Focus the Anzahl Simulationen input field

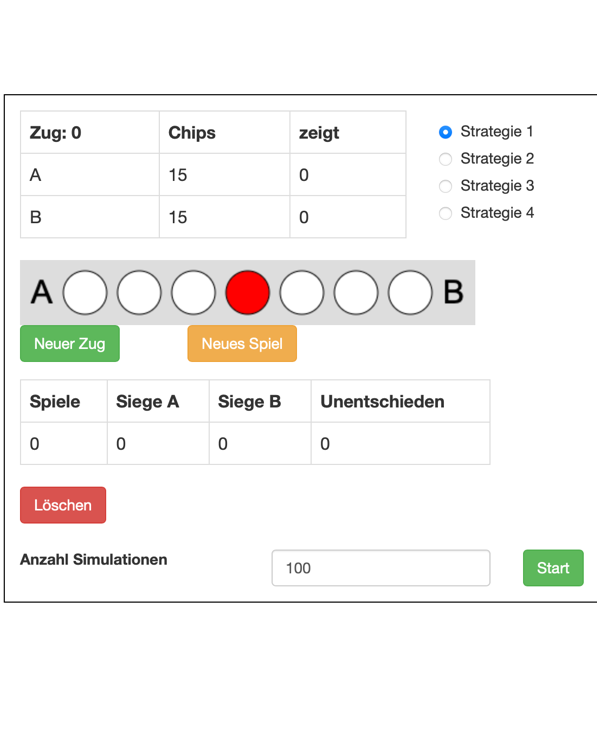[x=381, y=568]
